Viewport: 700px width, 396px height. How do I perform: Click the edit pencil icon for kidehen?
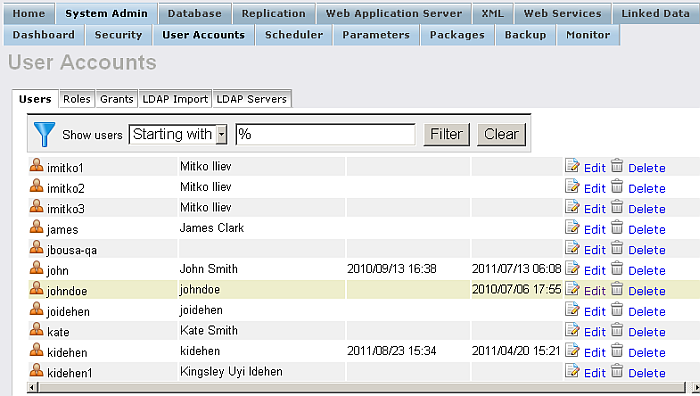click(572, 350)
